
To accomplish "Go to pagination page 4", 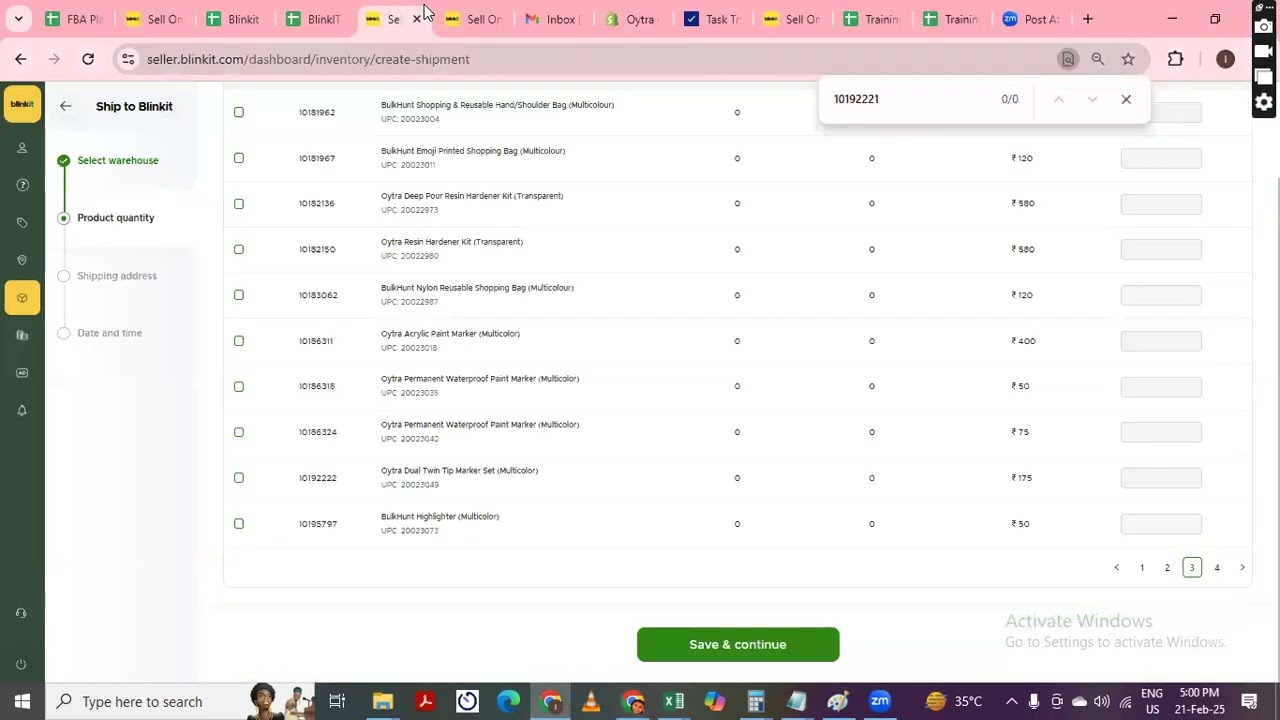I will tap(1217, 568).
